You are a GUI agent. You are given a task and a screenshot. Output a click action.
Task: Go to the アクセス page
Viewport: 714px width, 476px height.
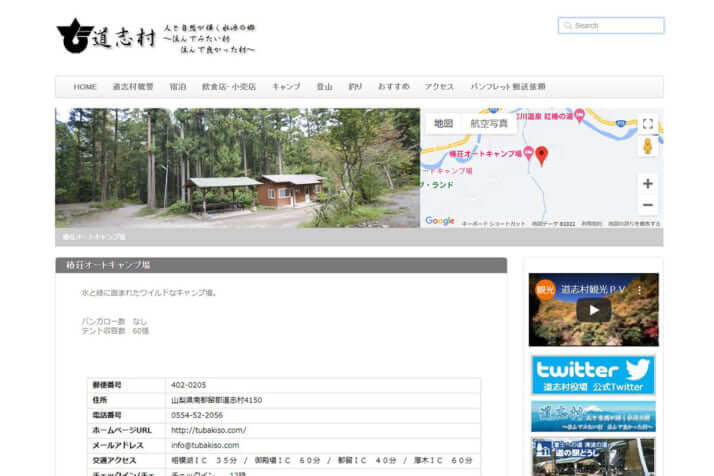click(x=439, y=87)
